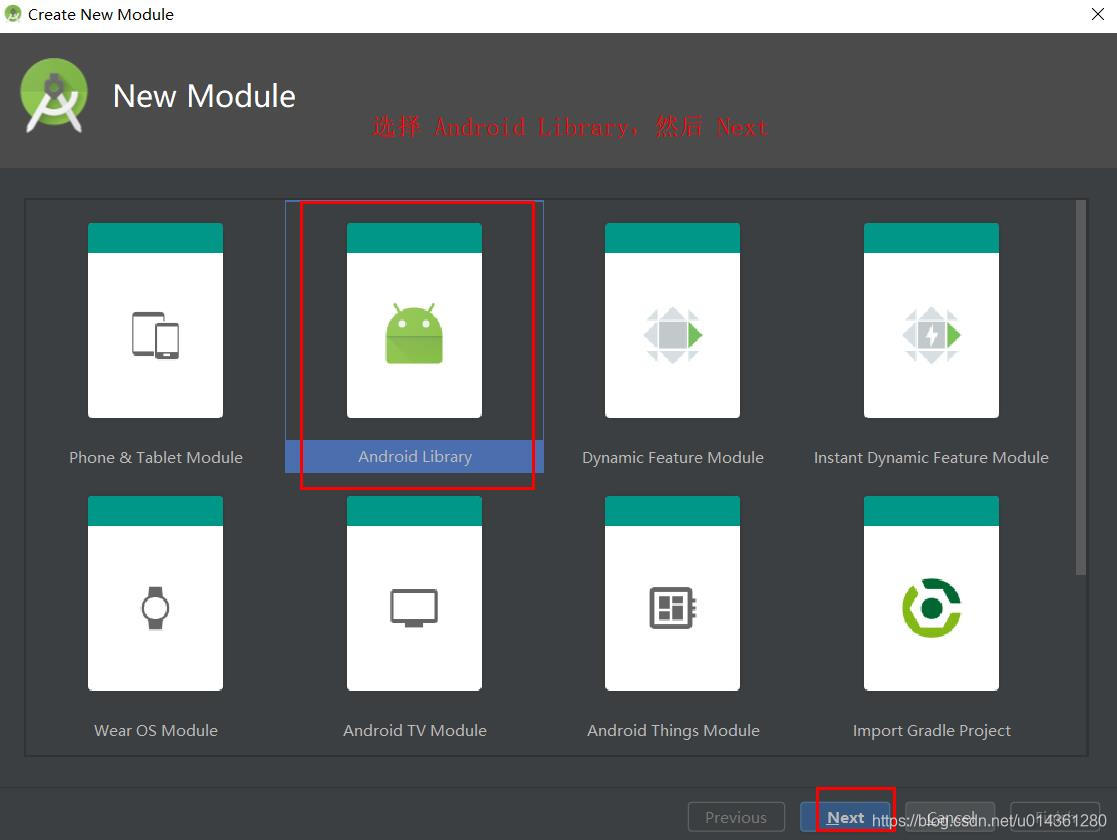1117x840 pixels.
Task: Click the Next button
Action: (x=845, y=817)
